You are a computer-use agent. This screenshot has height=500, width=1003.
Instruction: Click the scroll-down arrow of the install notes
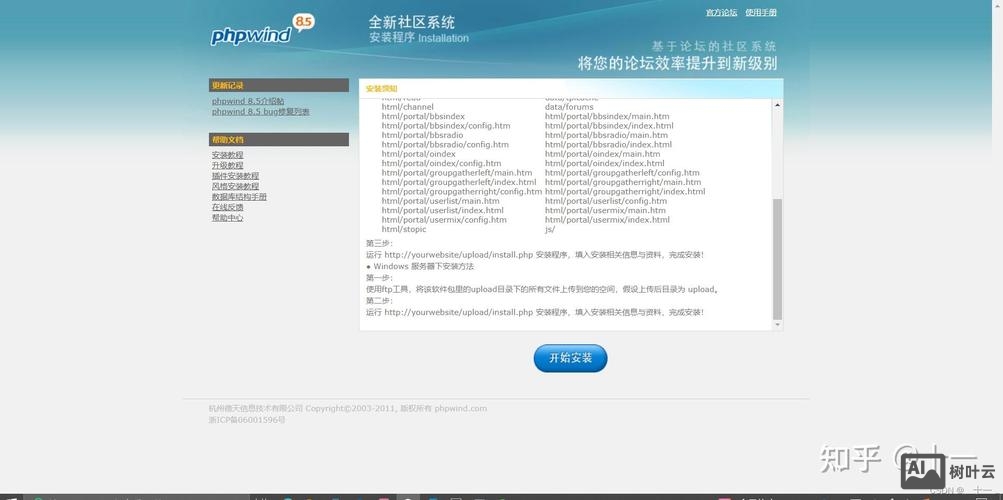pyautogui.click(x=777, y=325)
